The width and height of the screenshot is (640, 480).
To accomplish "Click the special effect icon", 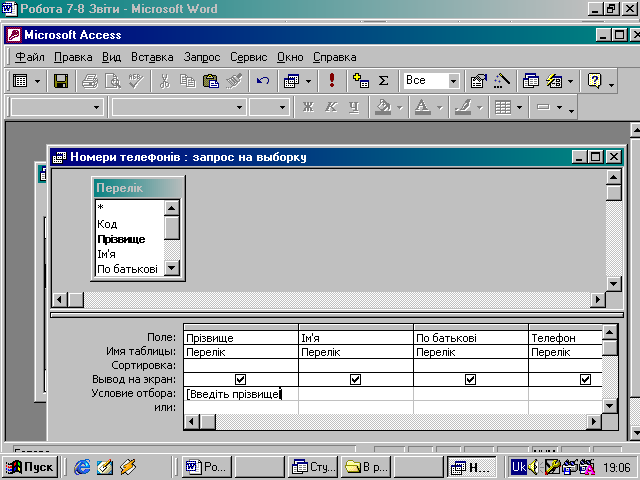I will tap(543, 107).
